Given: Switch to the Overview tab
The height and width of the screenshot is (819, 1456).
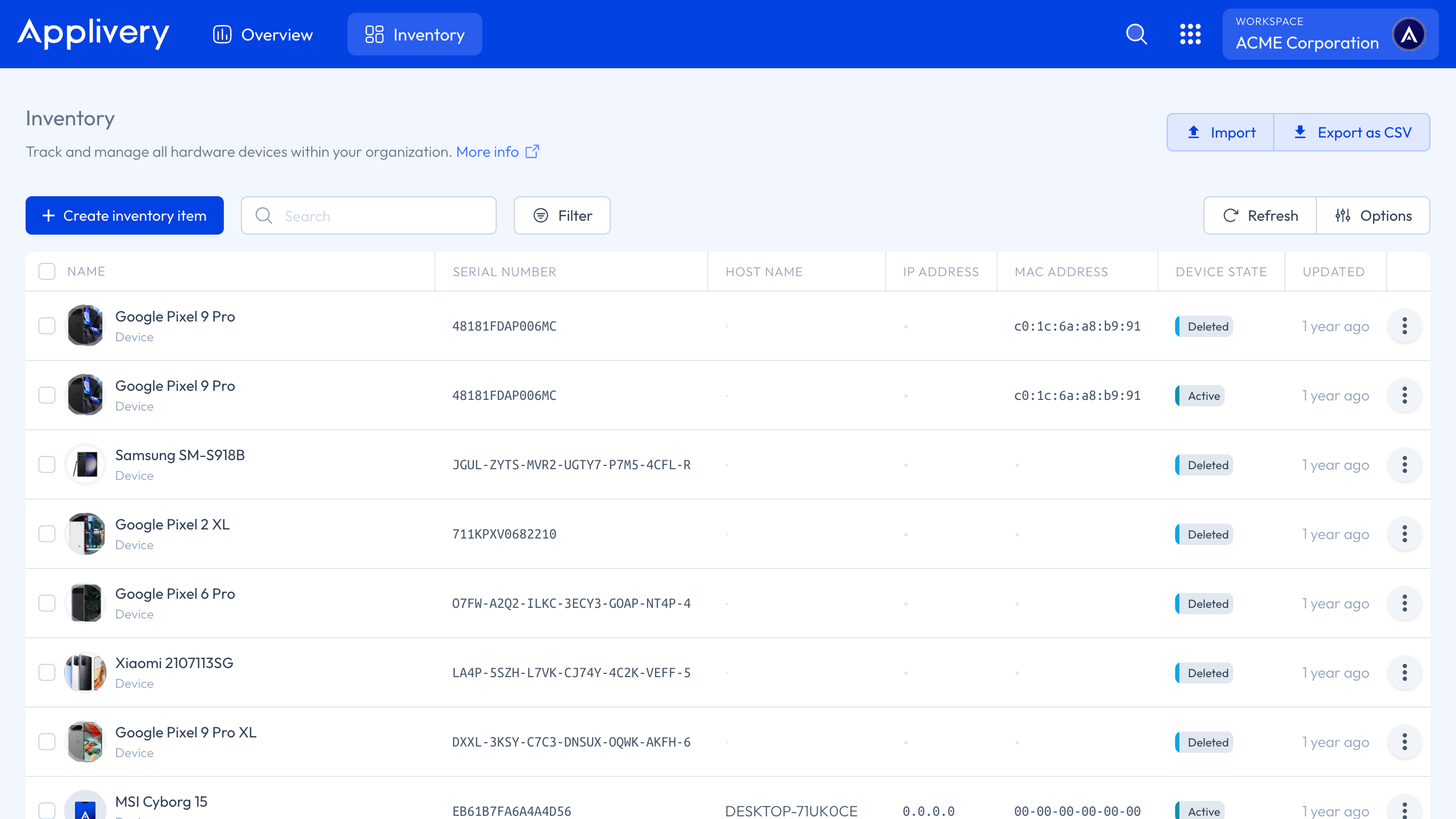Looking at the screenshot, I should 263,35.
